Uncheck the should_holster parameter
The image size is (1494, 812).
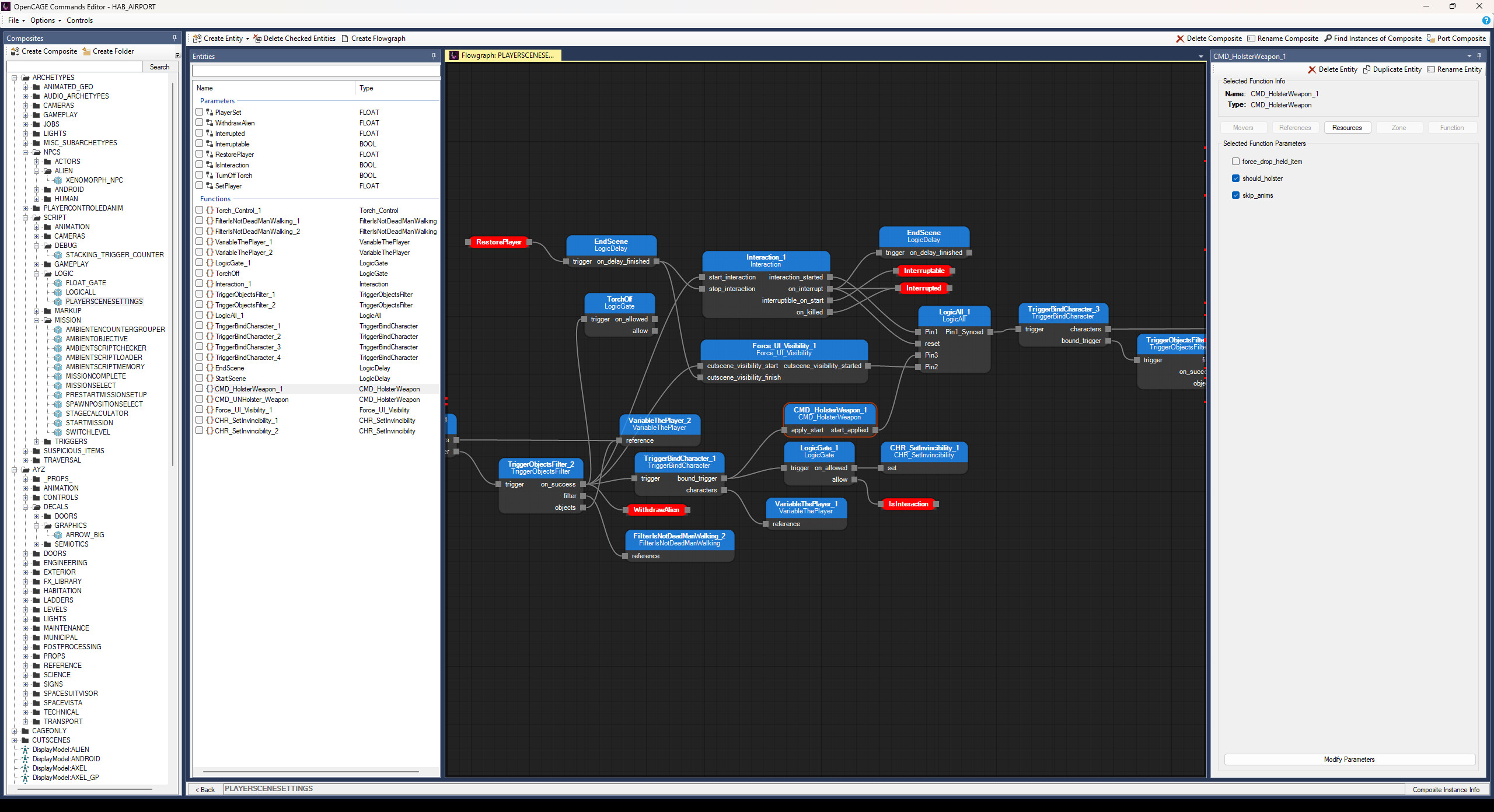pyautogui.click(x=1236, y=178)
